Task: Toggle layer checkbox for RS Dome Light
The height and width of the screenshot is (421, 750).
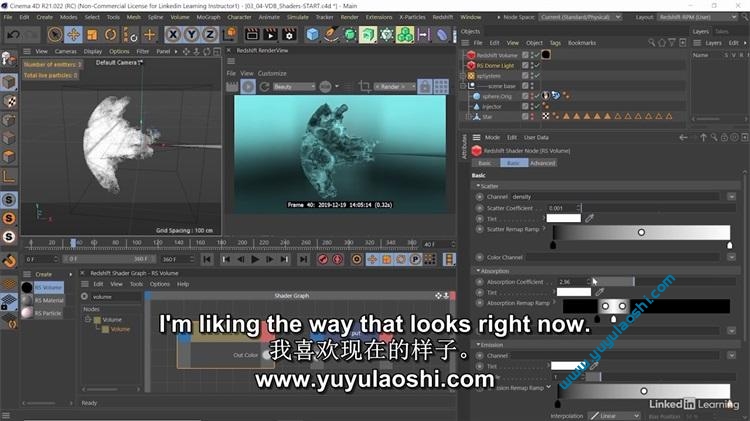Action: pyautogui.click(x=525, y=65)
